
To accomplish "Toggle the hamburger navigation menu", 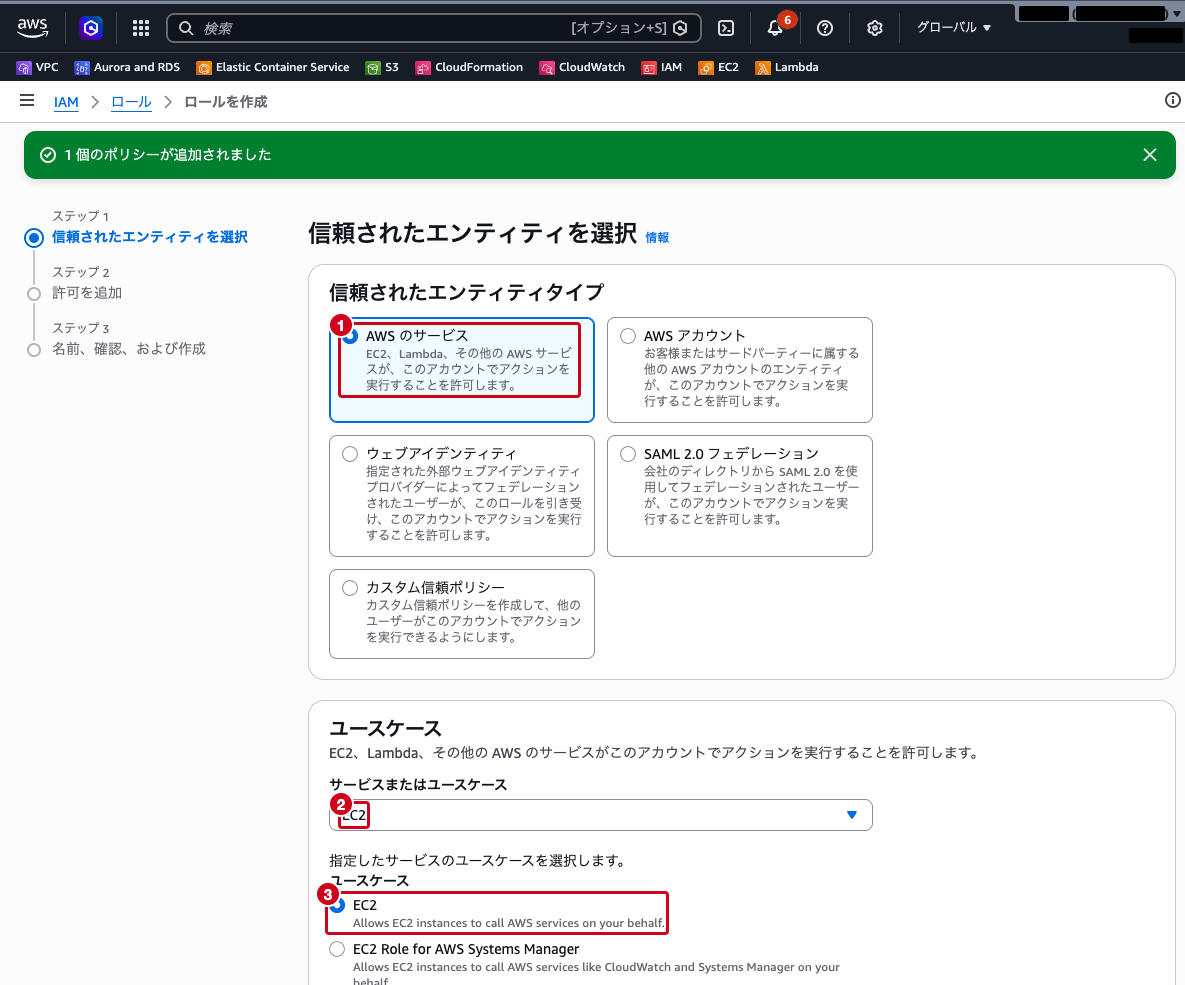I will coord(27,101).
